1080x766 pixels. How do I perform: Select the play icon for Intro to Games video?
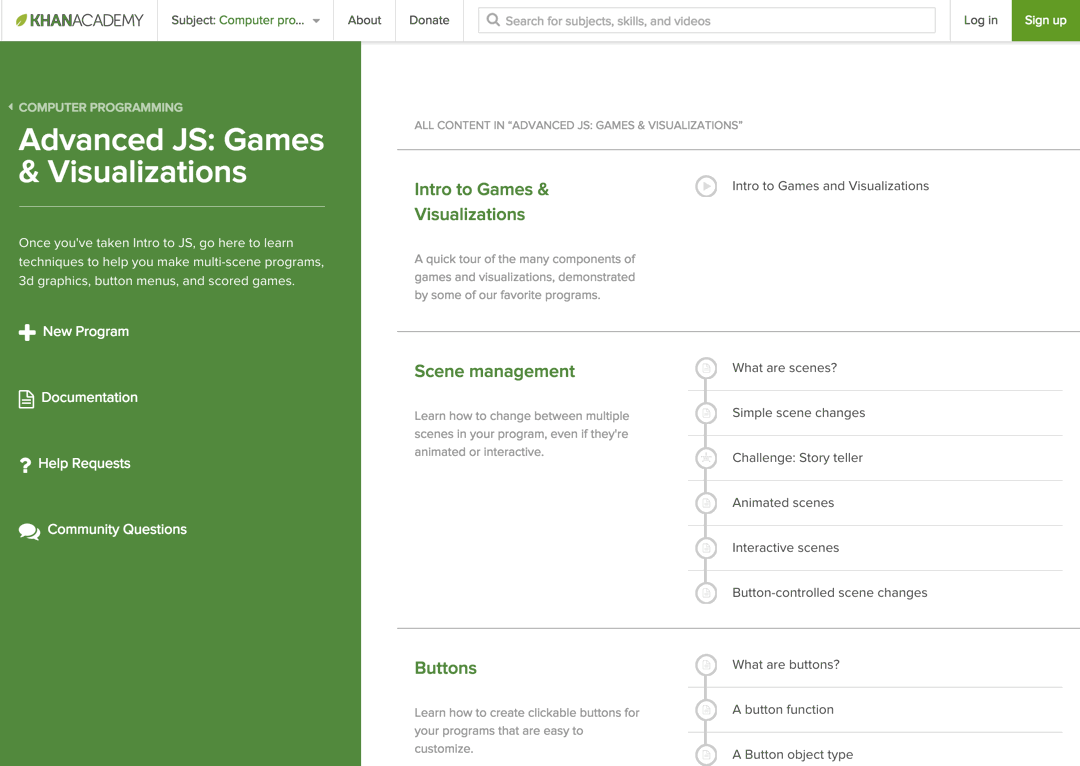[706, 186]
